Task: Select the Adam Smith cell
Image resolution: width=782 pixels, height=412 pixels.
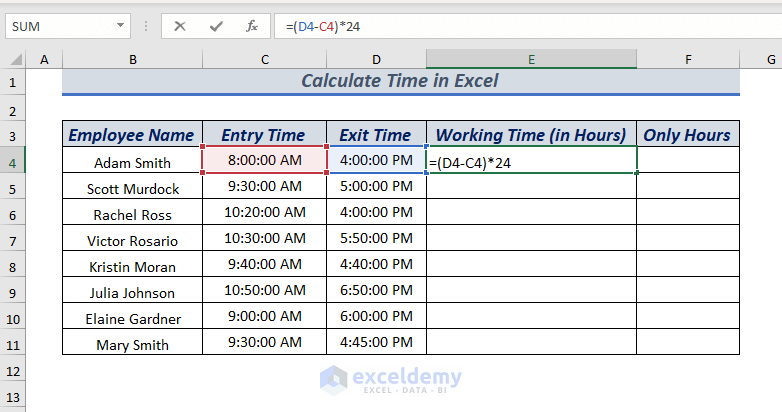Action: point(132,161)
